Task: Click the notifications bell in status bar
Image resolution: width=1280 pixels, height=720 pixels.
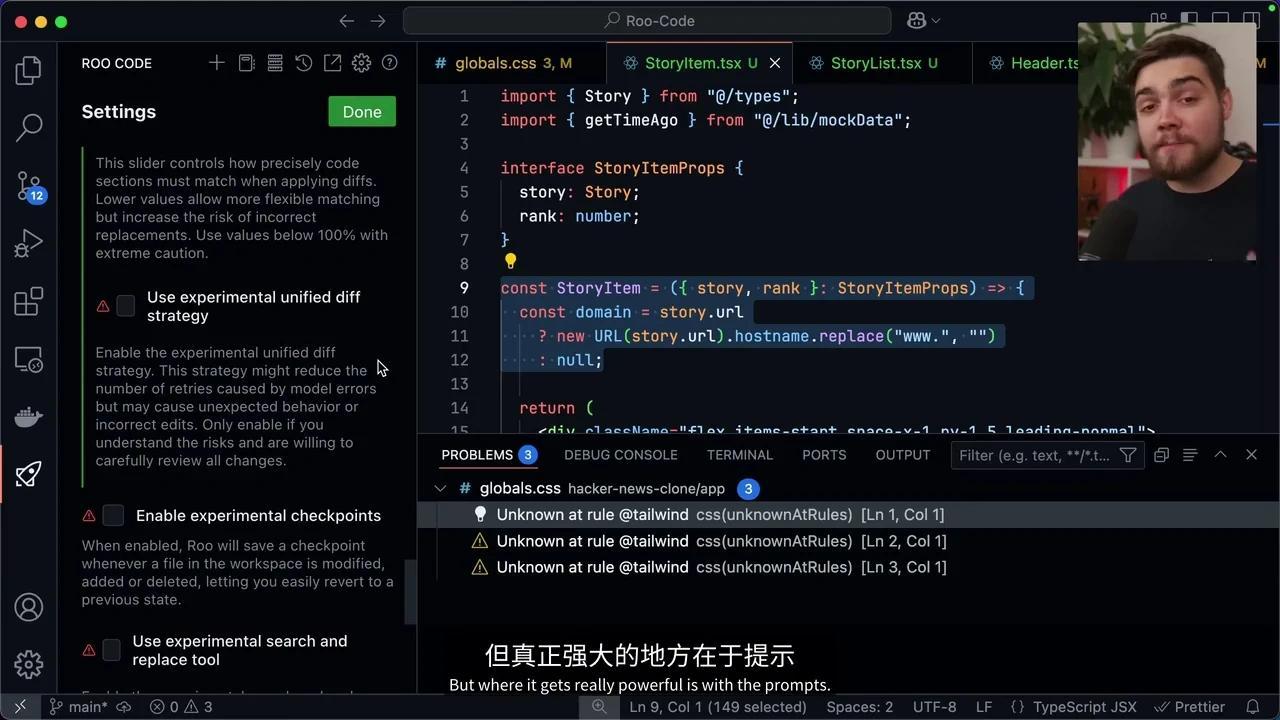Action: coord(1252,707)
